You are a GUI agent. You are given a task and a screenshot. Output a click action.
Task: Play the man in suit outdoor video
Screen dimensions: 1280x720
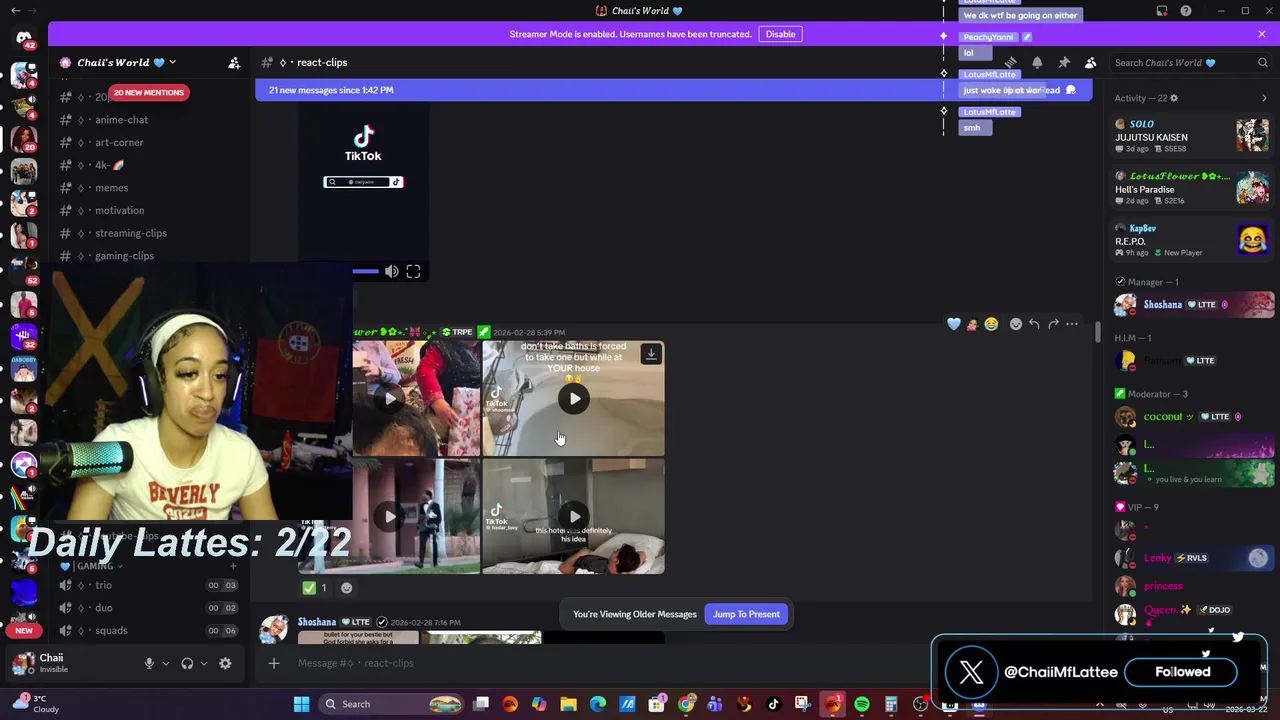pos(390,517)
